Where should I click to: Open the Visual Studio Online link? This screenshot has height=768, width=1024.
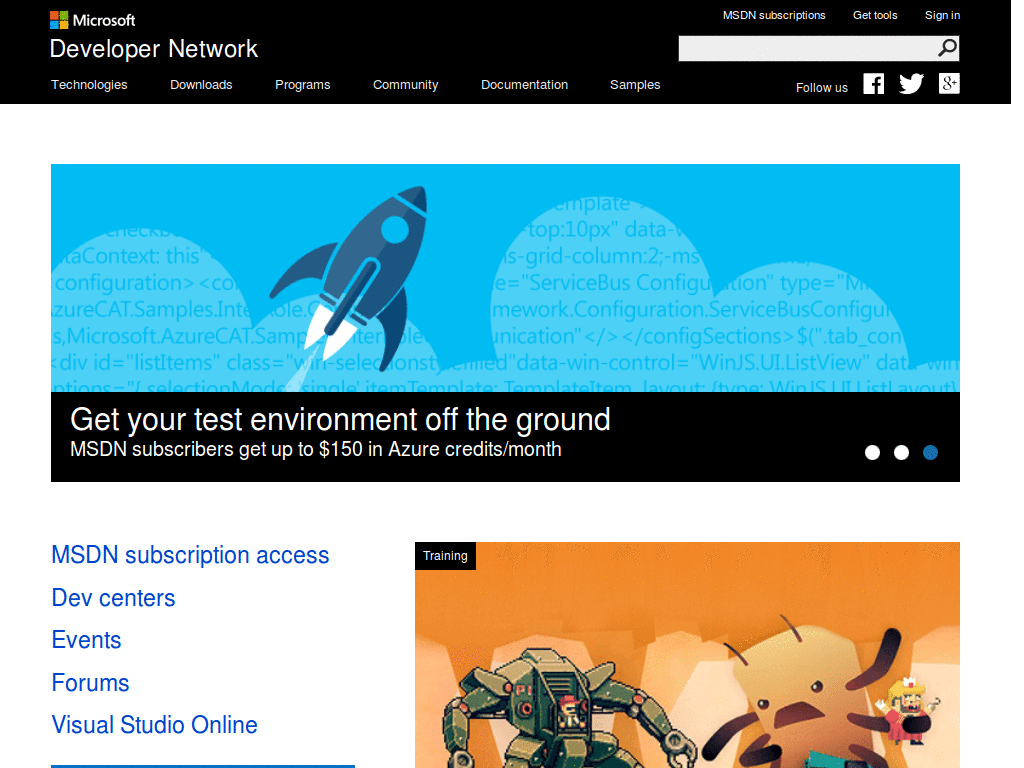point(154,725)
